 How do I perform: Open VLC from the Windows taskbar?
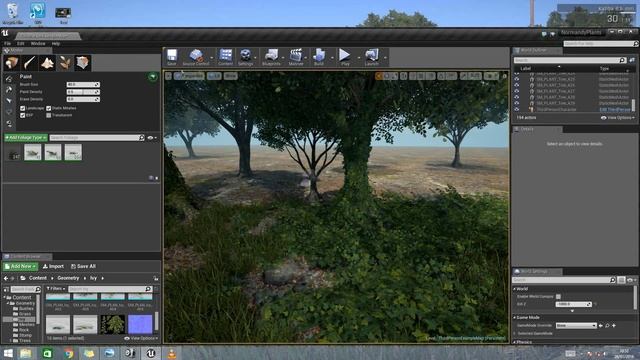[x=172, y=353]
